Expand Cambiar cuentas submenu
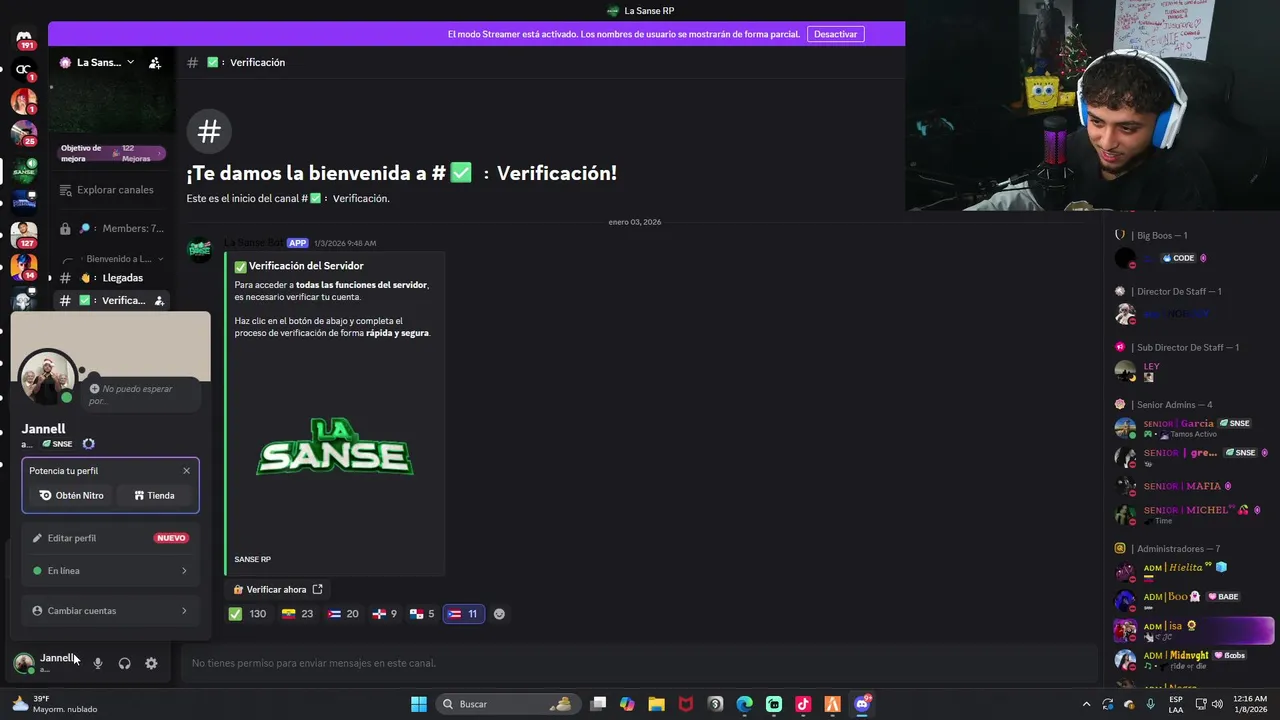 (110, 611)
